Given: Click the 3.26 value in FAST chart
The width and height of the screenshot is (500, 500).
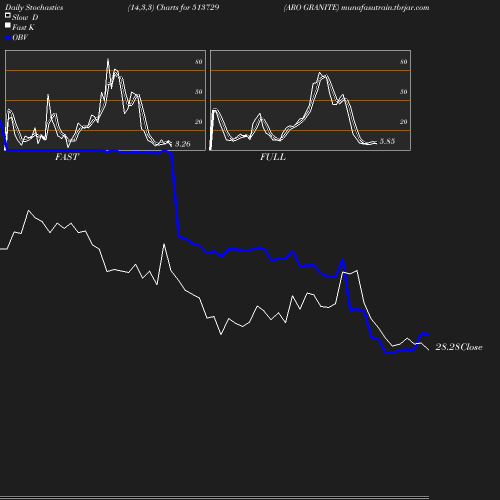Looking at the screenshot, I should (x=182, y=144).
